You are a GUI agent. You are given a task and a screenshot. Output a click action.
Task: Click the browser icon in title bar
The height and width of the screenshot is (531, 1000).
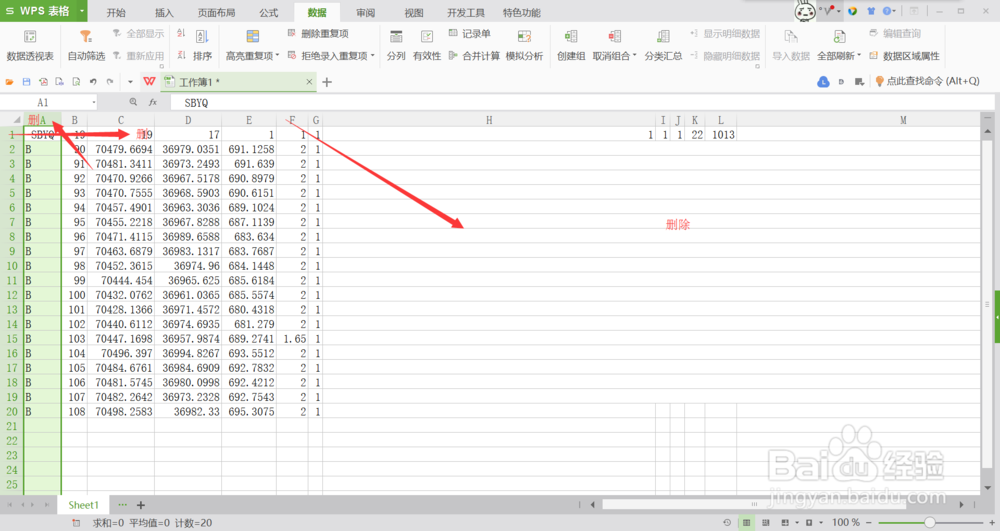(x=853, y=11)
